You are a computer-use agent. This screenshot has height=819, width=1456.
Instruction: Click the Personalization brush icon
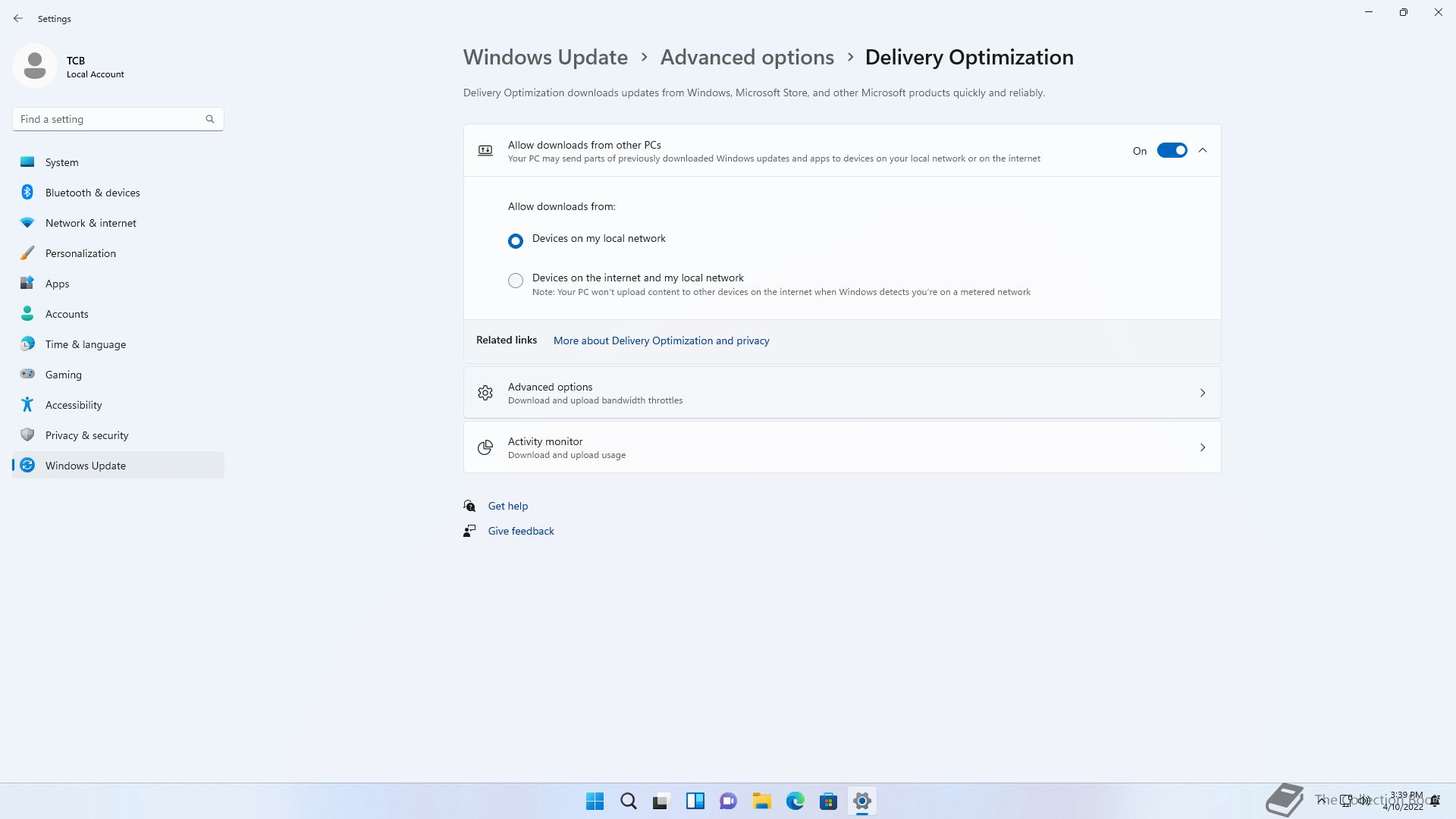pyautogui.click(x=27, y=253)
